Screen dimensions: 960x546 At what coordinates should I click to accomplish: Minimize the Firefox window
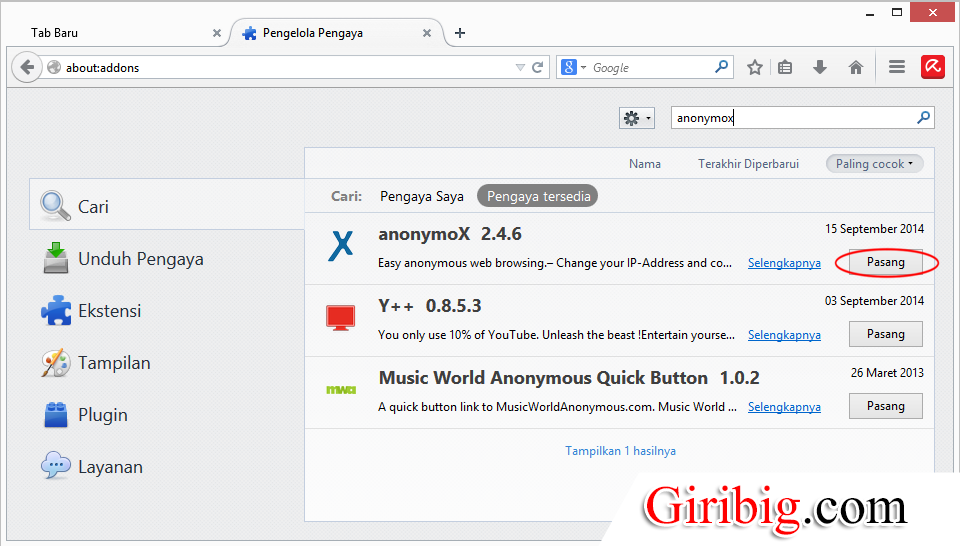pyautogui.click(x=869, y=12)
